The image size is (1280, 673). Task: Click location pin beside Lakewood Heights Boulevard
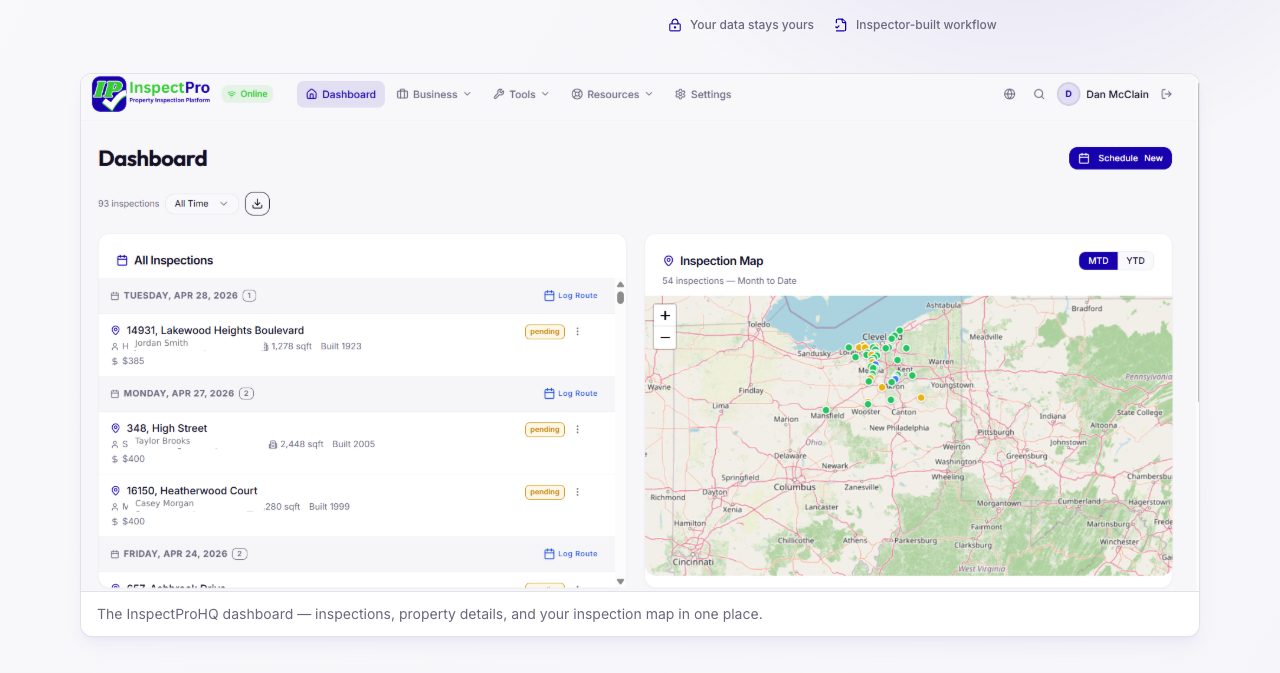pos(115,330)
